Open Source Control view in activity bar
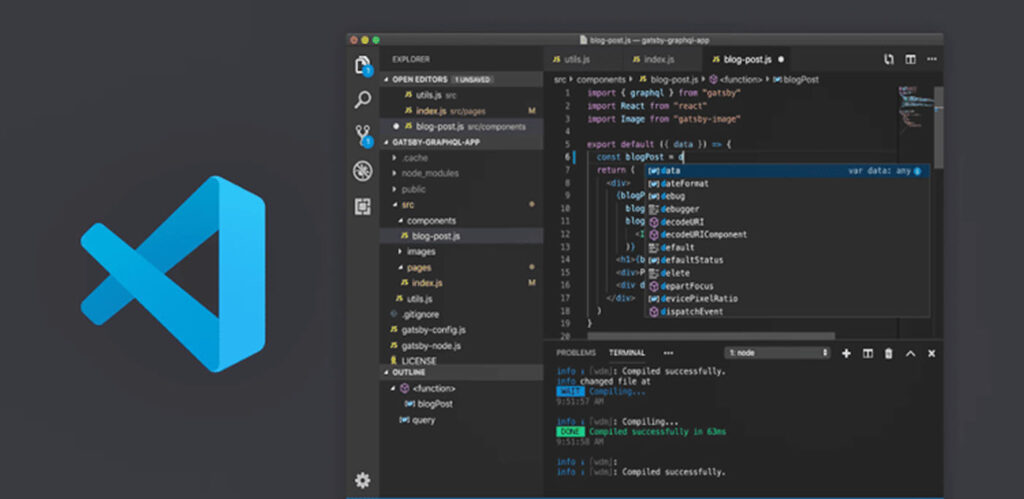The height and width of the screenshot is (499, 1024). click(x=362, y=136)
